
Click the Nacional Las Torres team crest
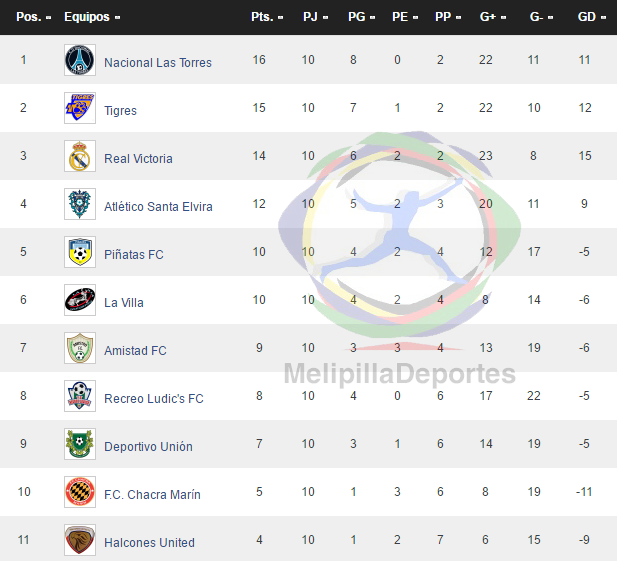[80, 60]
